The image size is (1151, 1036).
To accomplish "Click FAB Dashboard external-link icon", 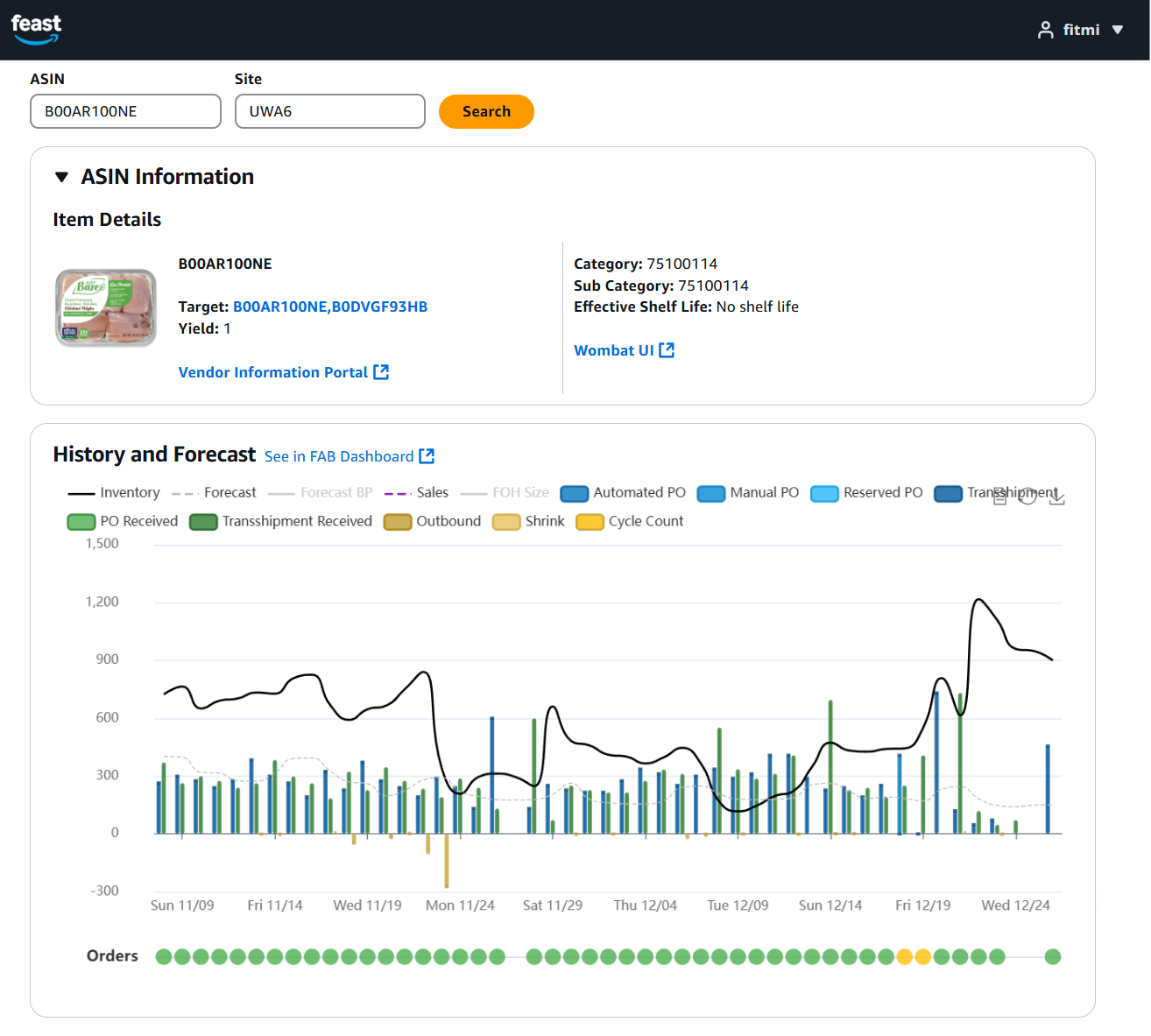I will 427,456.
